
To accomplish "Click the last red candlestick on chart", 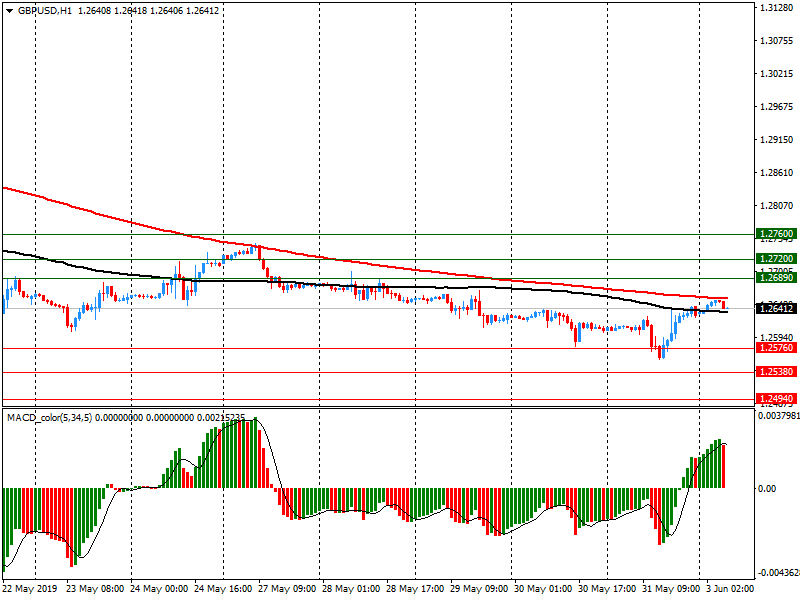I will [x=724, y=304].
